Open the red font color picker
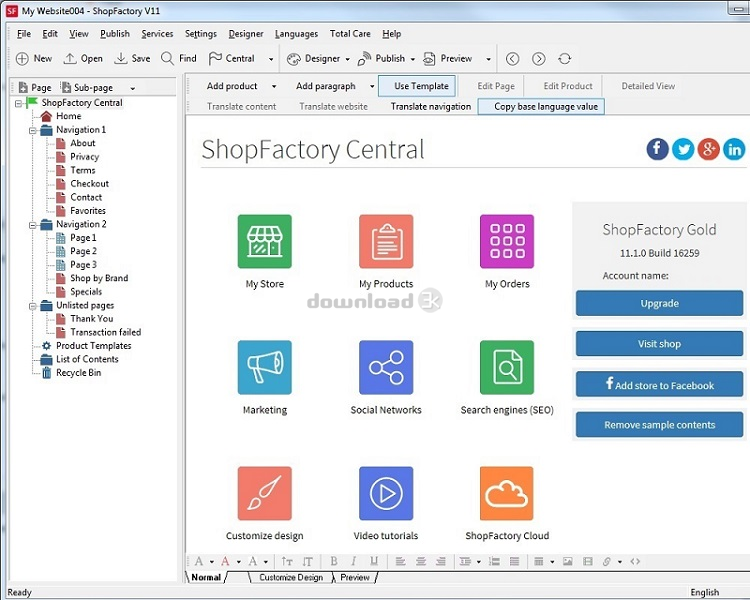Screen dimensions: 750x600 [x=225, y=561]
